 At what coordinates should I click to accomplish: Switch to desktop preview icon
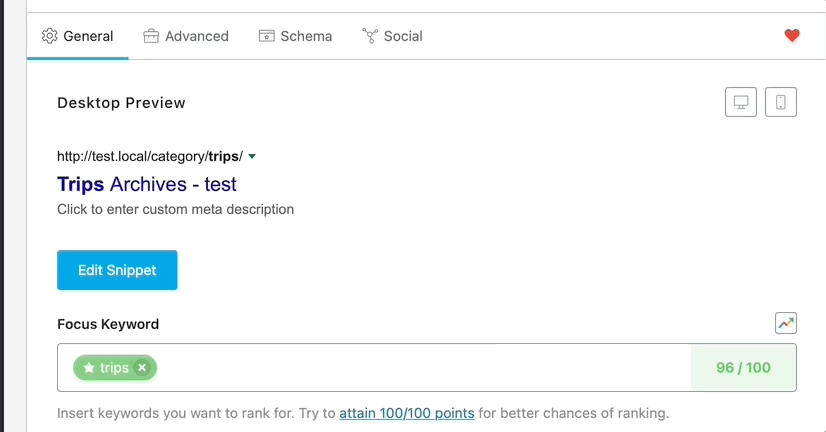[x=741, y=102]
